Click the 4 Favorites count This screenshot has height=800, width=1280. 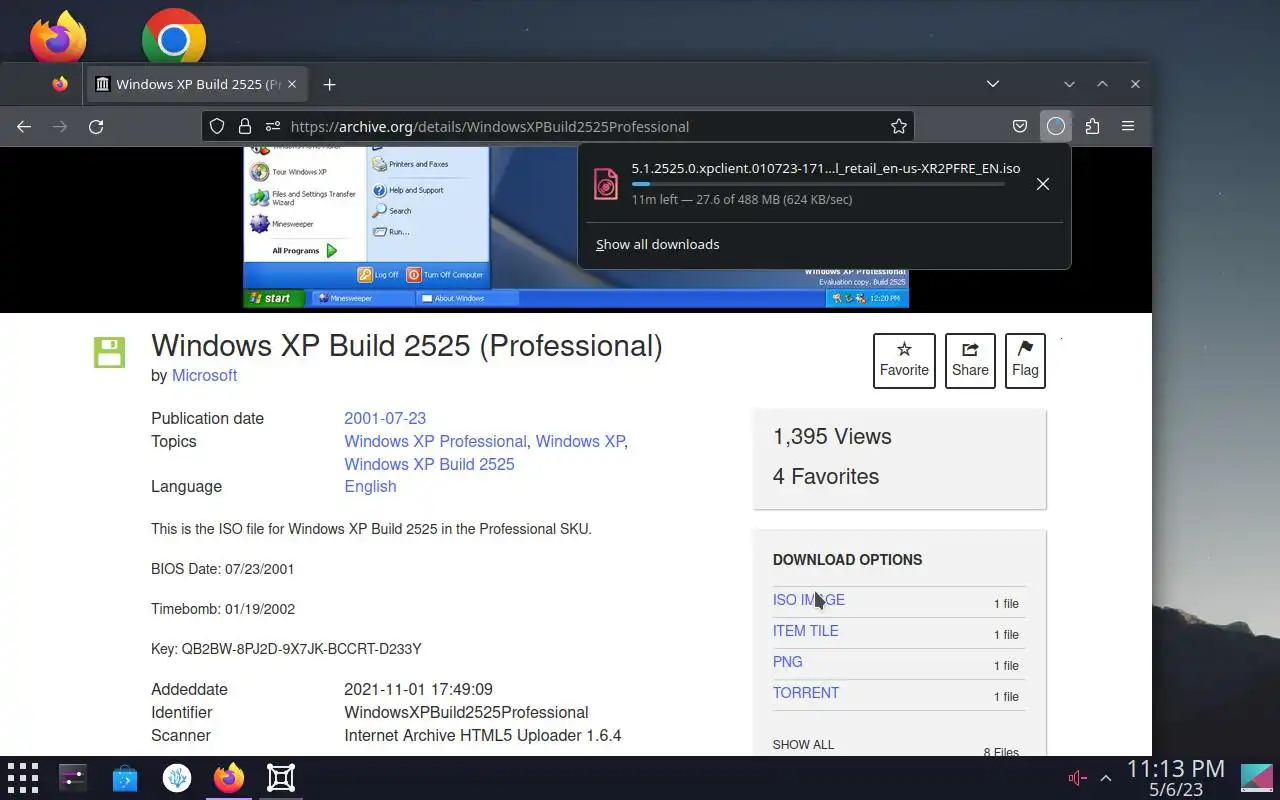click(826, 476)
